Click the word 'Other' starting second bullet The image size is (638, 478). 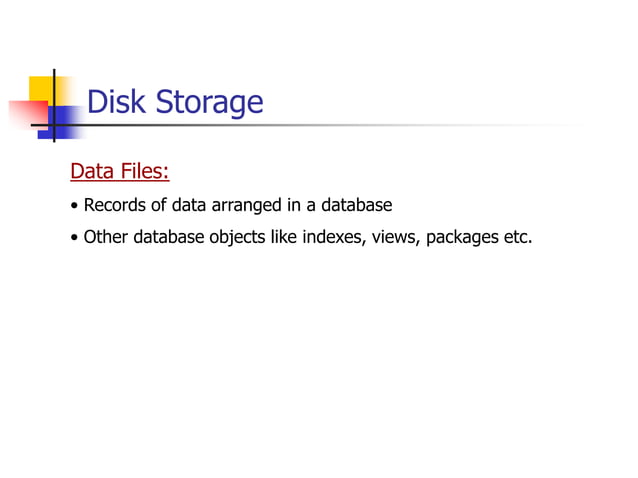click(x=106, y=237)
